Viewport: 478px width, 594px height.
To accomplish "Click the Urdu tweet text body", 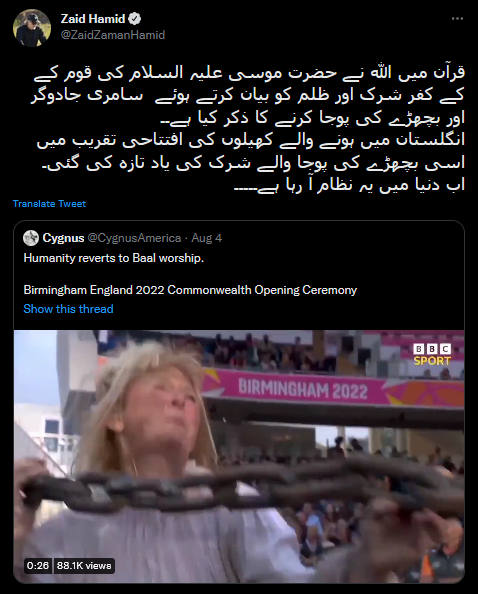I will (x=248, y=129).
